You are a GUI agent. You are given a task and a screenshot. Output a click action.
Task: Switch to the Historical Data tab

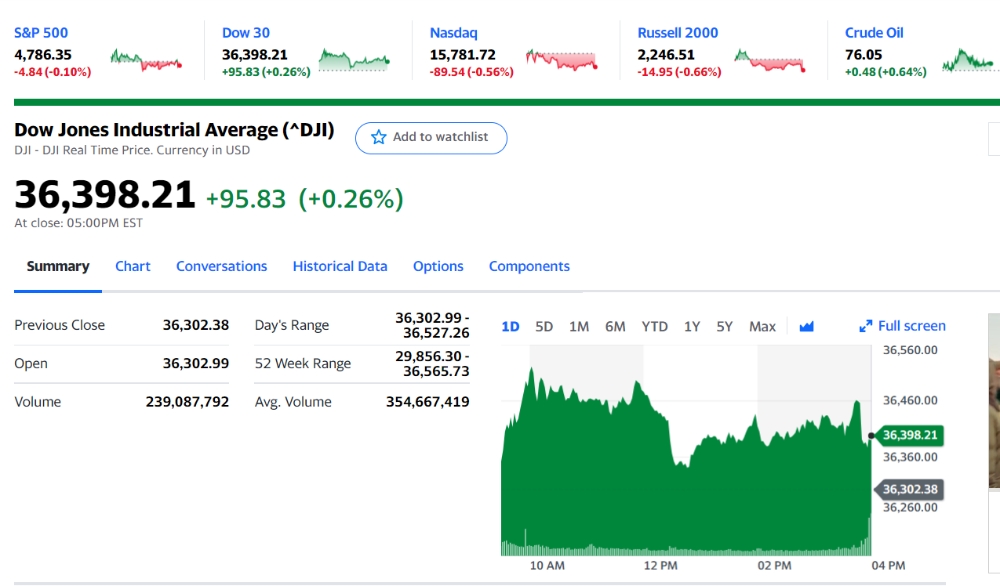tap(340, 266)
